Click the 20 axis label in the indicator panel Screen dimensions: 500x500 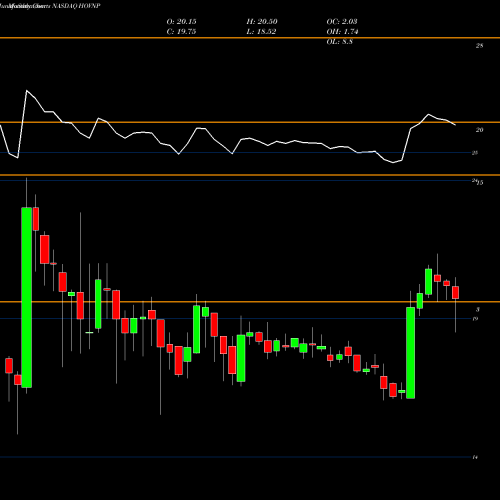pos(479,130)
